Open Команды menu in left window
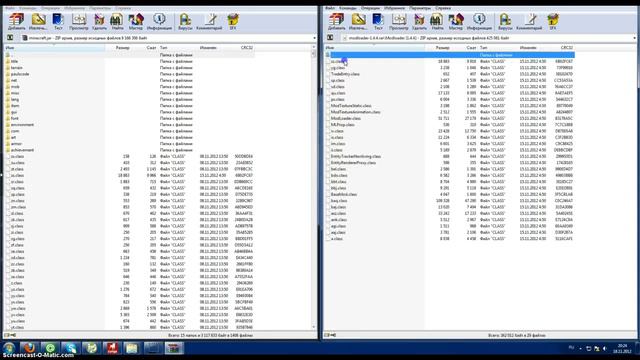 point(28,8)
